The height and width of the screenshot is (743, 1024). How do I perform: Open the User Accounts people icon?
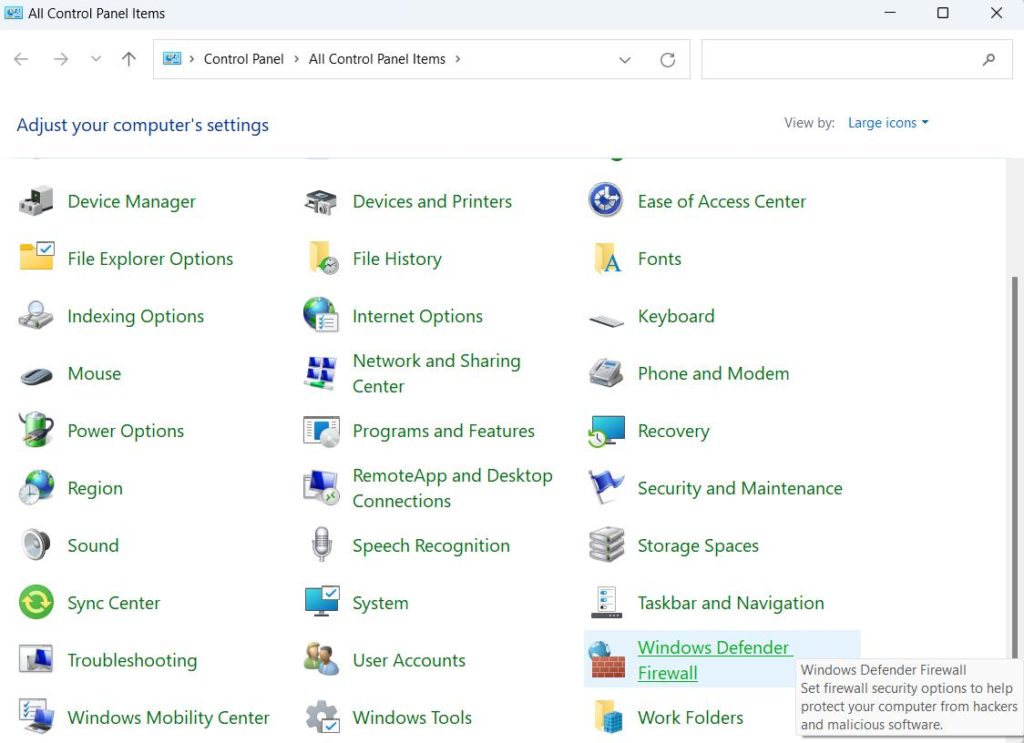[321, 659]
